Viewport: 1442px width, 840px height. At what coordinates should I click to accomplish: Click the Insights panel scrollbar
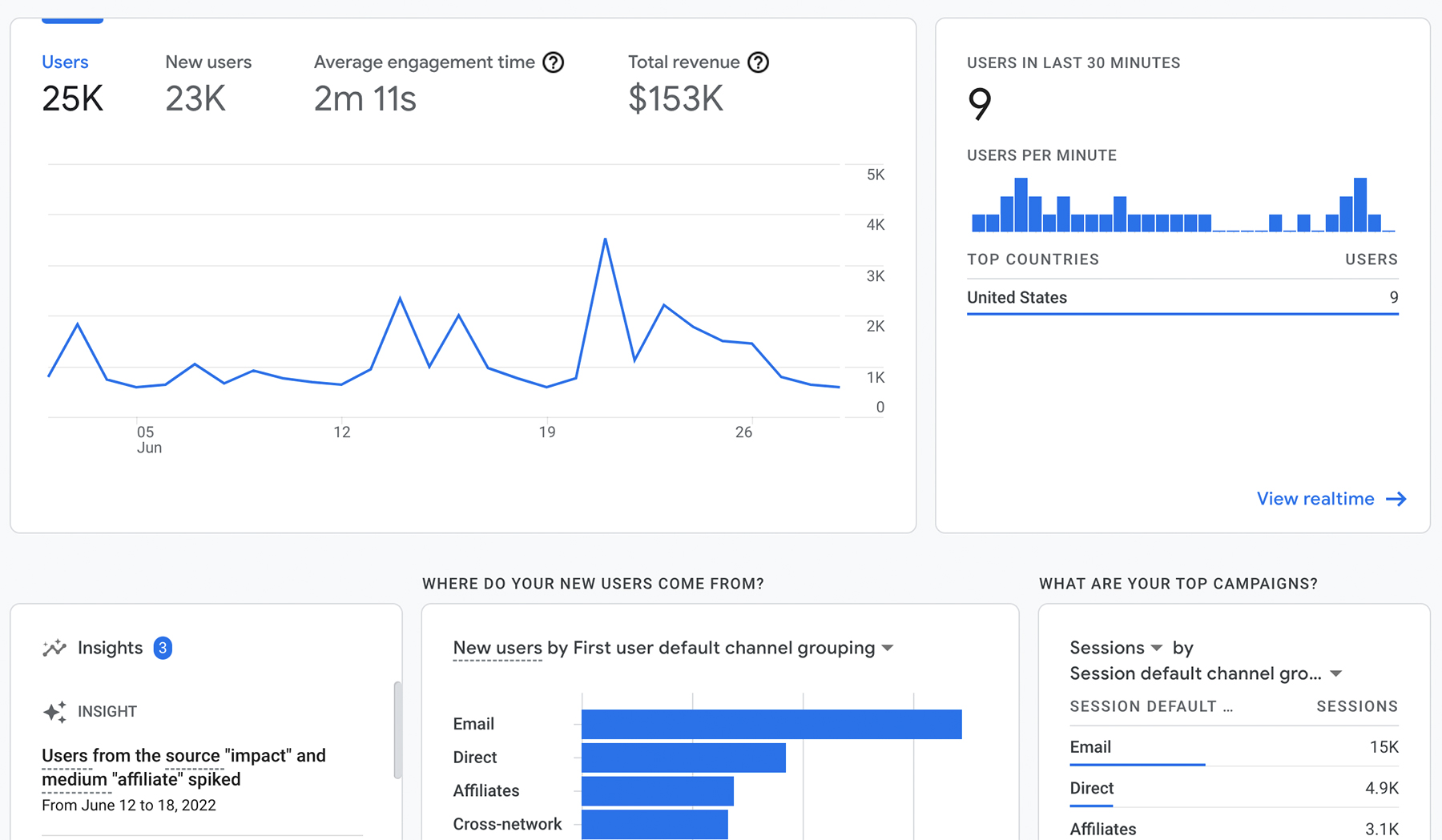[x=397, y=729]
